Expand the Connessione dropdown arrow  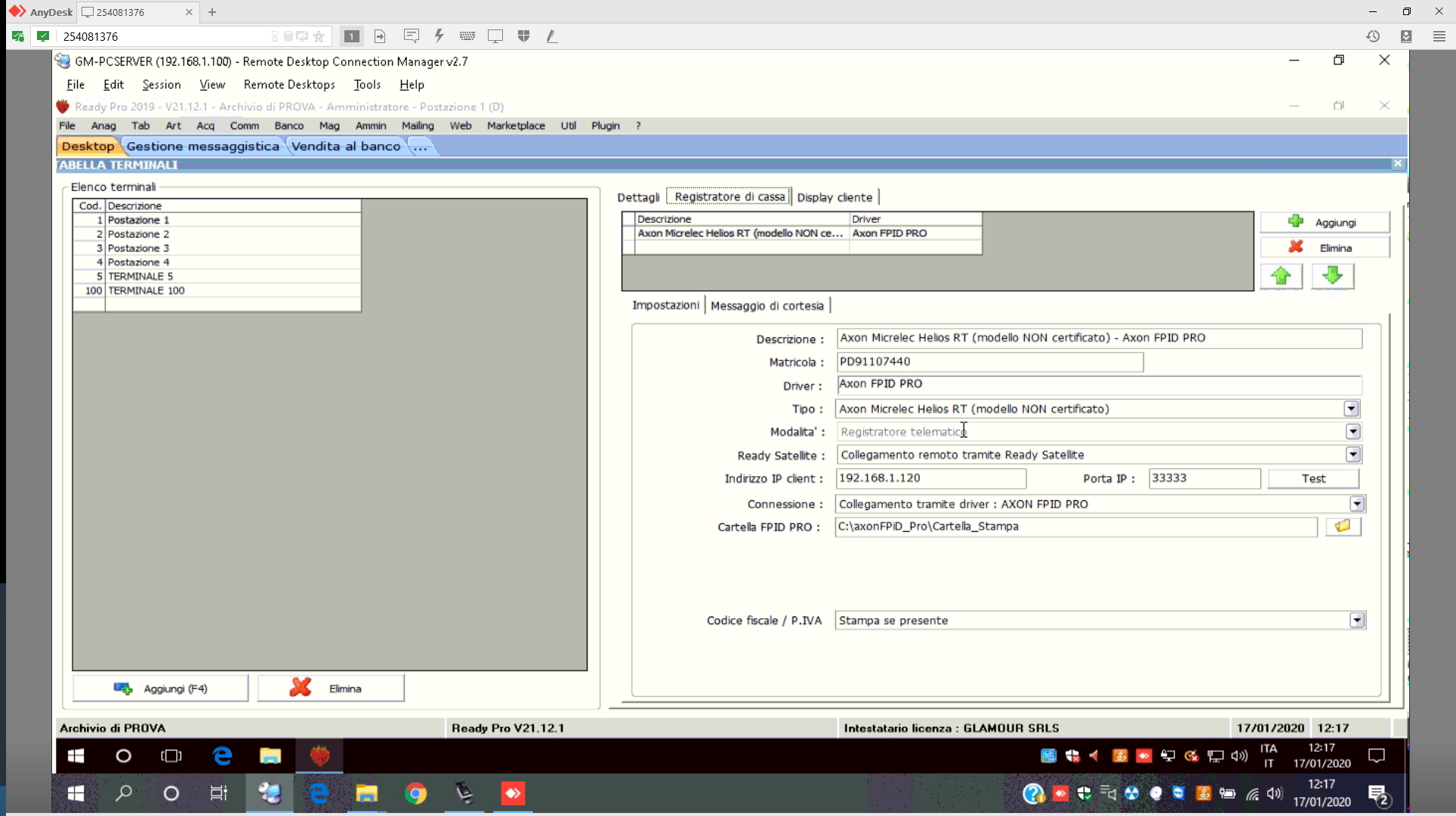coord(1357,504)
